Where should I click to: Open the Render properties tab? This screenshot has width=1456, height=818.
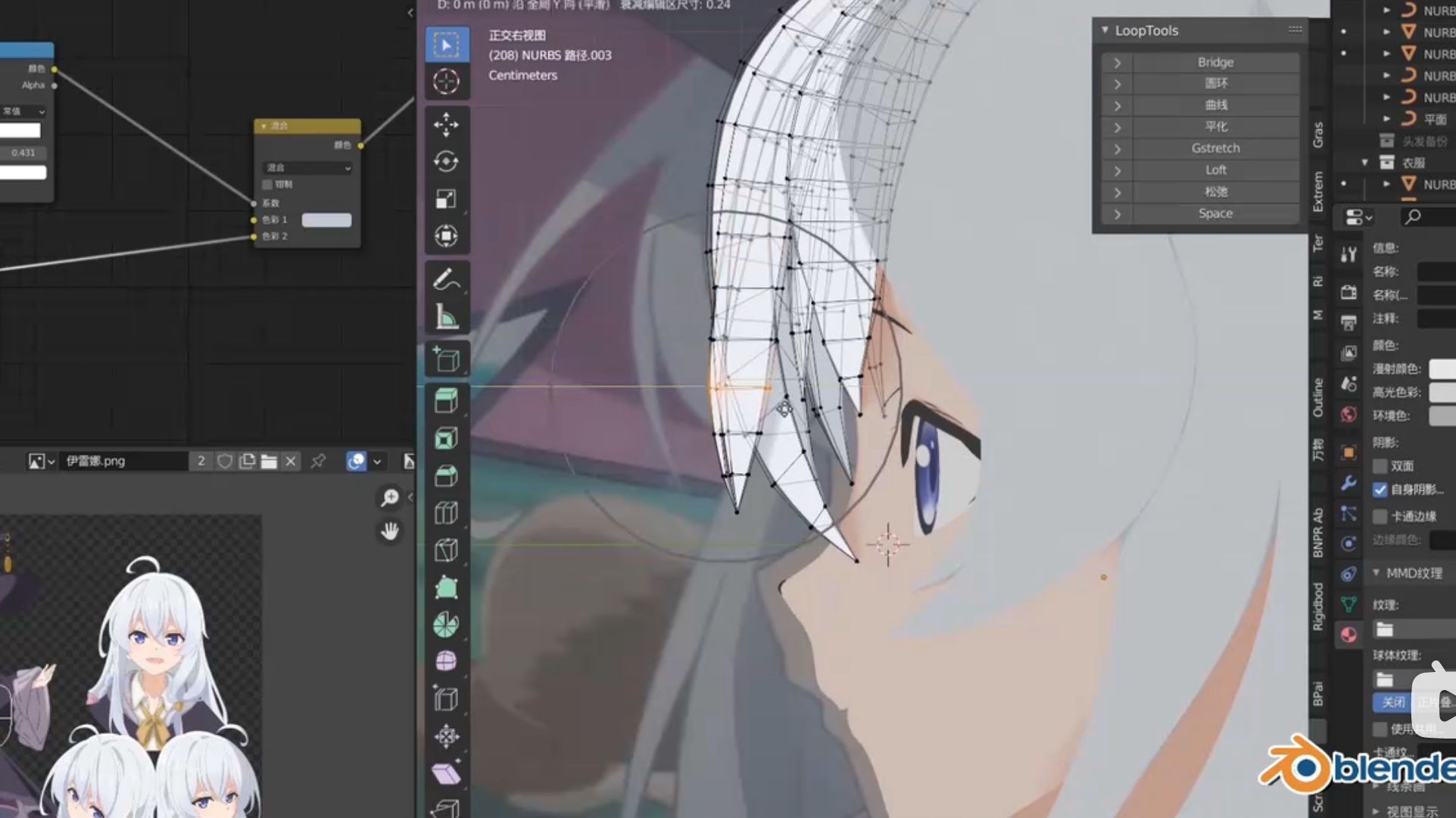1348,291
